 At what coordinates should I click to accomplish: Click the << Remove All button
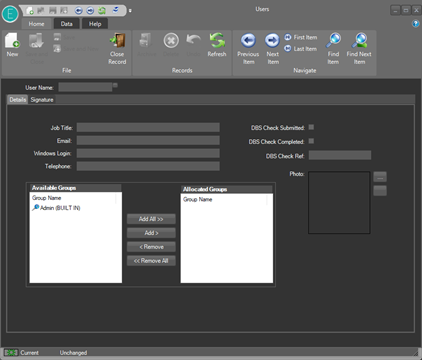tap(151, 261)
